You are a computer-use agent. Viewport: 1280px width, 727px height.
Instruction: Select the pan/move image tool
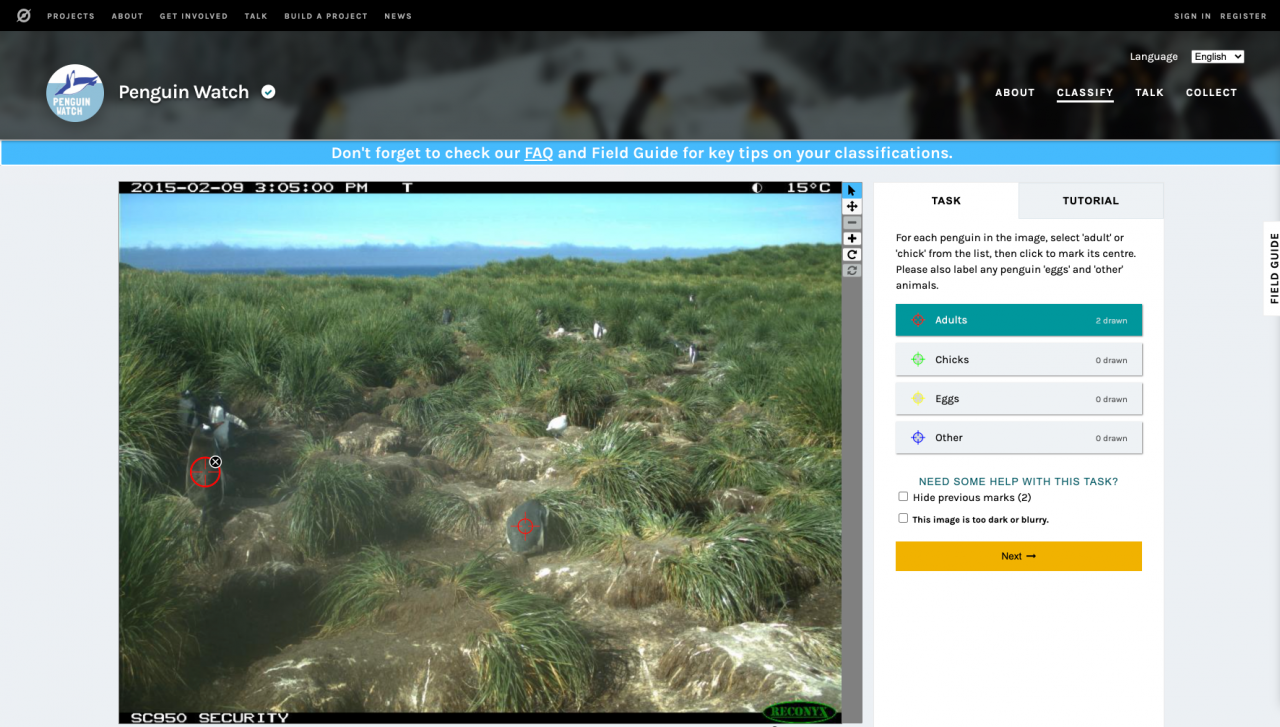coord(852,206)
